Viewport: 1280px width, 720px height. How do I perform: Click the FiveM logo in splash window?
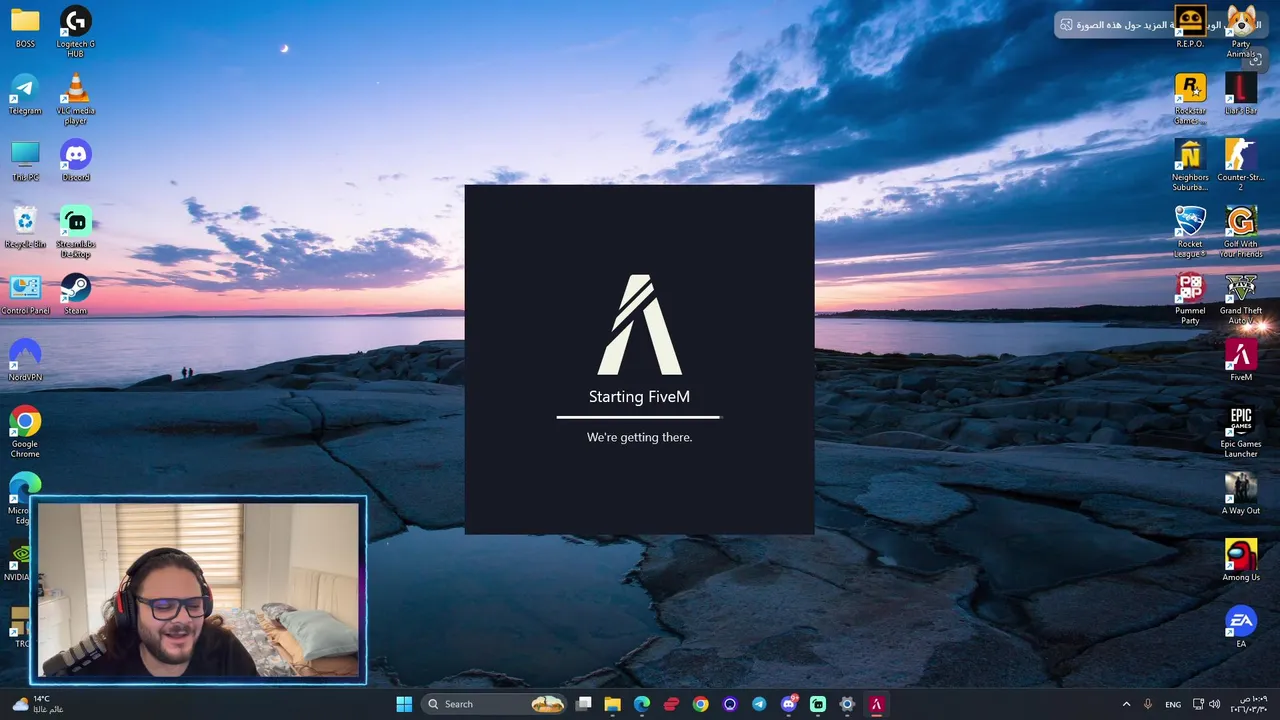pos(640,325)
